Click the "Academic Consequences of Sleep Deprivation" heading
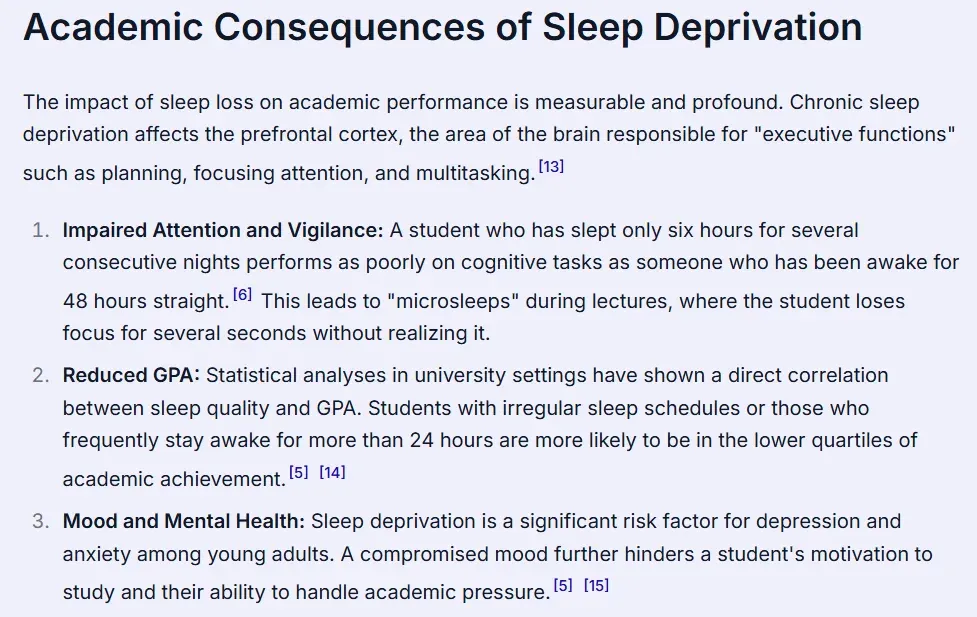977x617 pixels. pos(442,27)
